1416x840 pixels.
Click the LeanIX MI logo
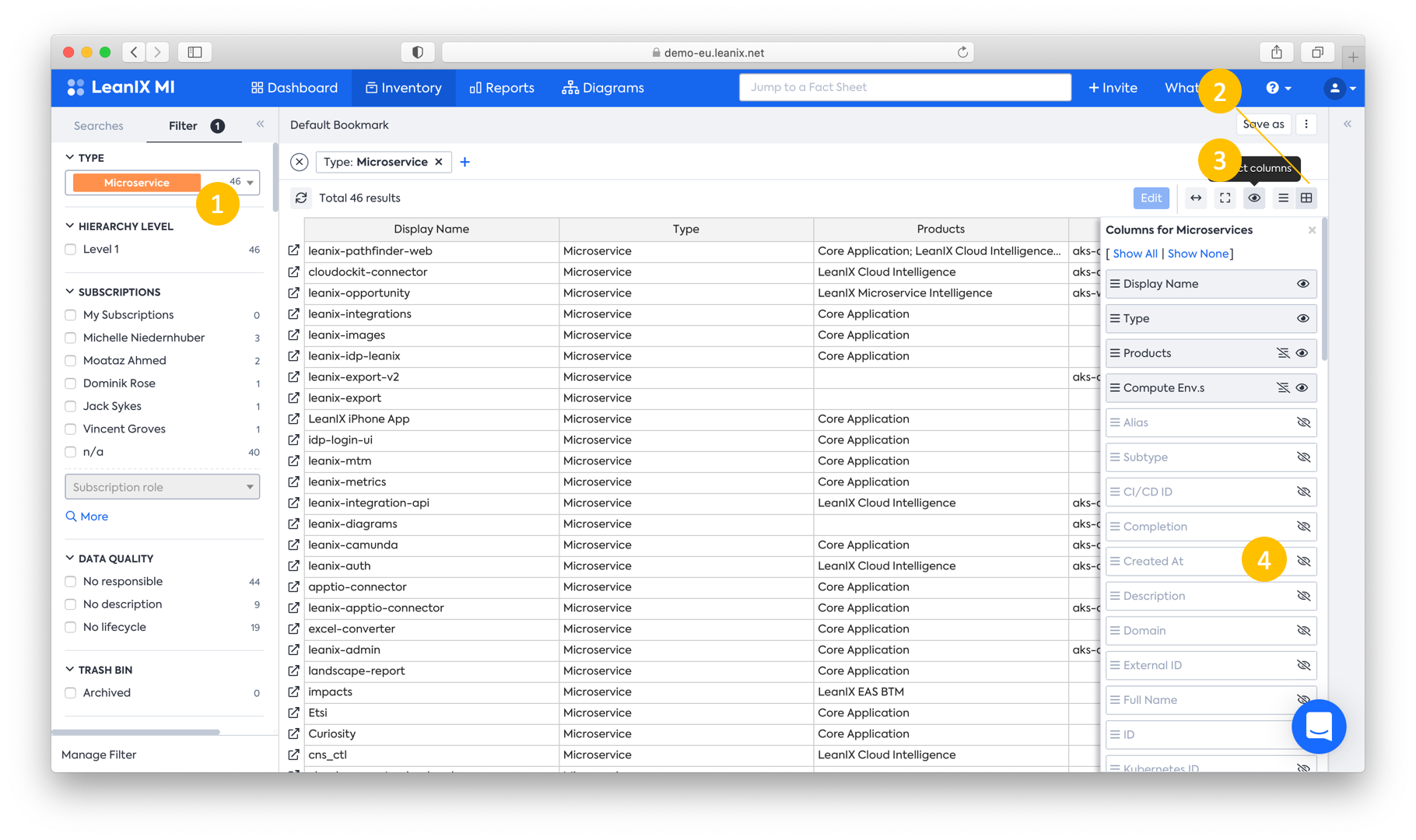click(121, 87)
